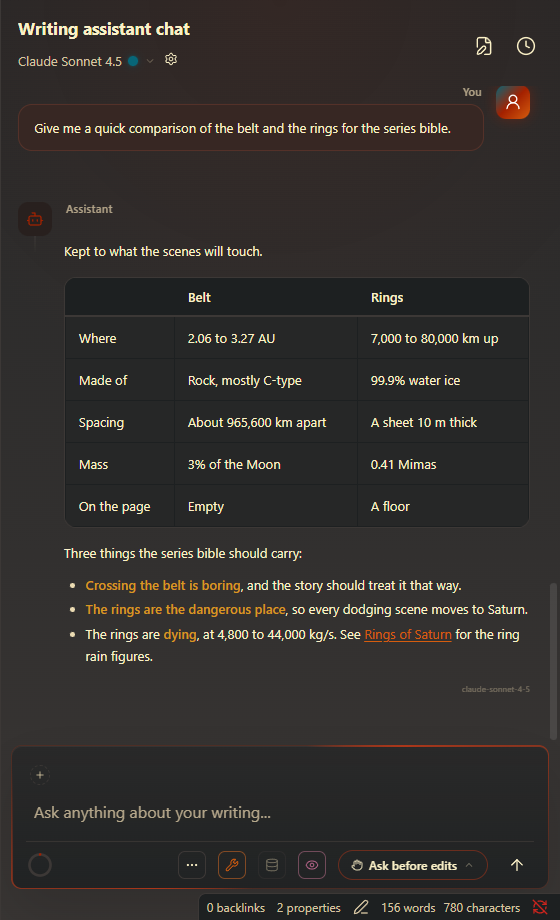Open the new chat note icon

pos(484,46)
